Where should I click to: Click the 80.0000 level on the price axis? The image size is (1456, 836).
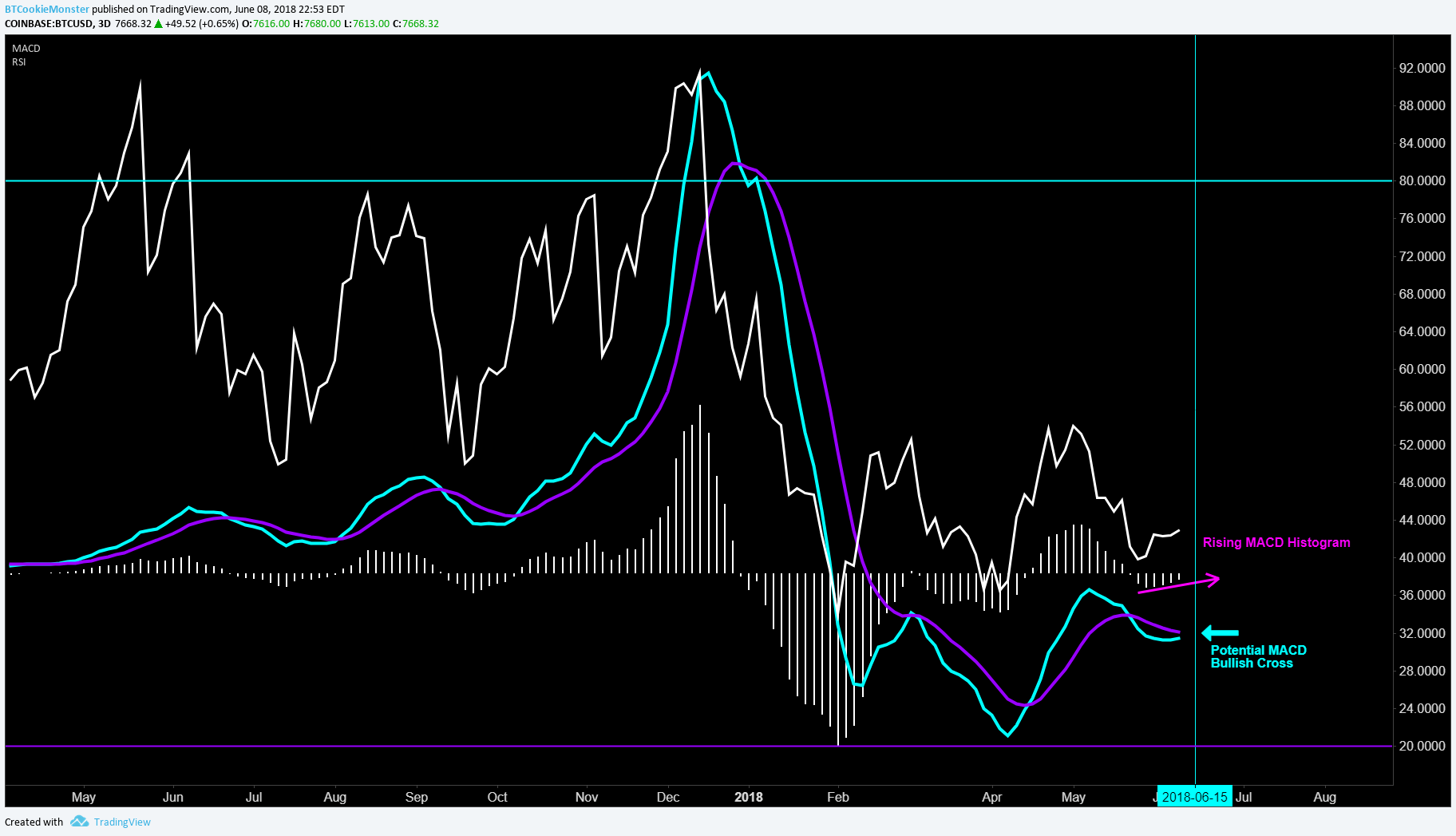point(1422,181)
